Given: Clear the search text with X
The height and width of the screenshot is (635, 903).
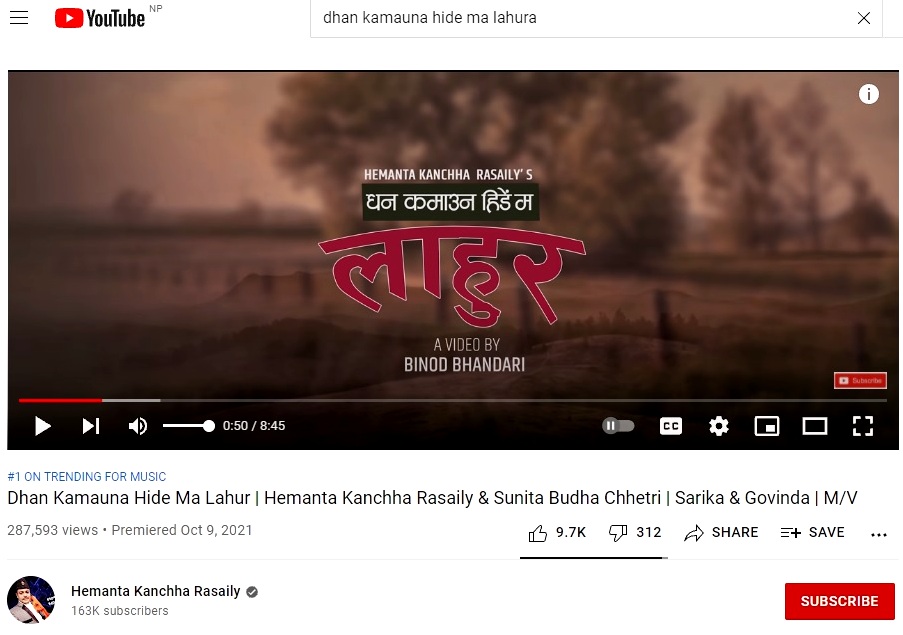Looking at the screenshot, I should point(863,18).
